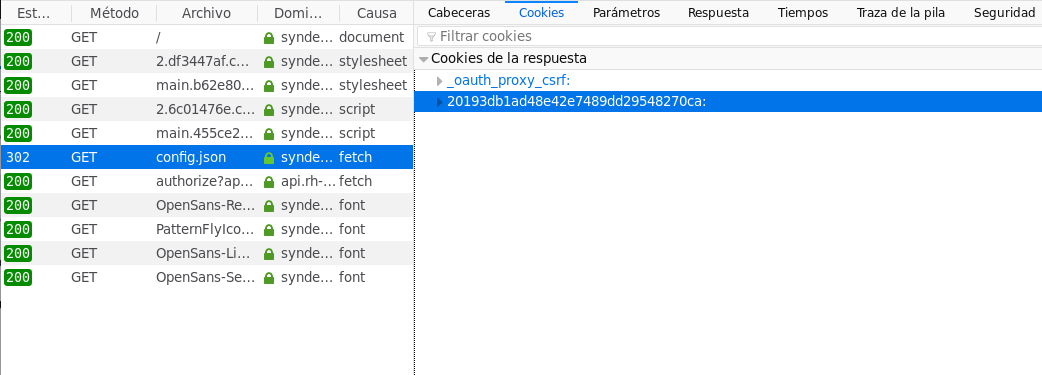Click the lock icon of main.b62e80 row
The width and height of the screenshot is (1042, 375).
pyautogui.click(x=269, y=86)
